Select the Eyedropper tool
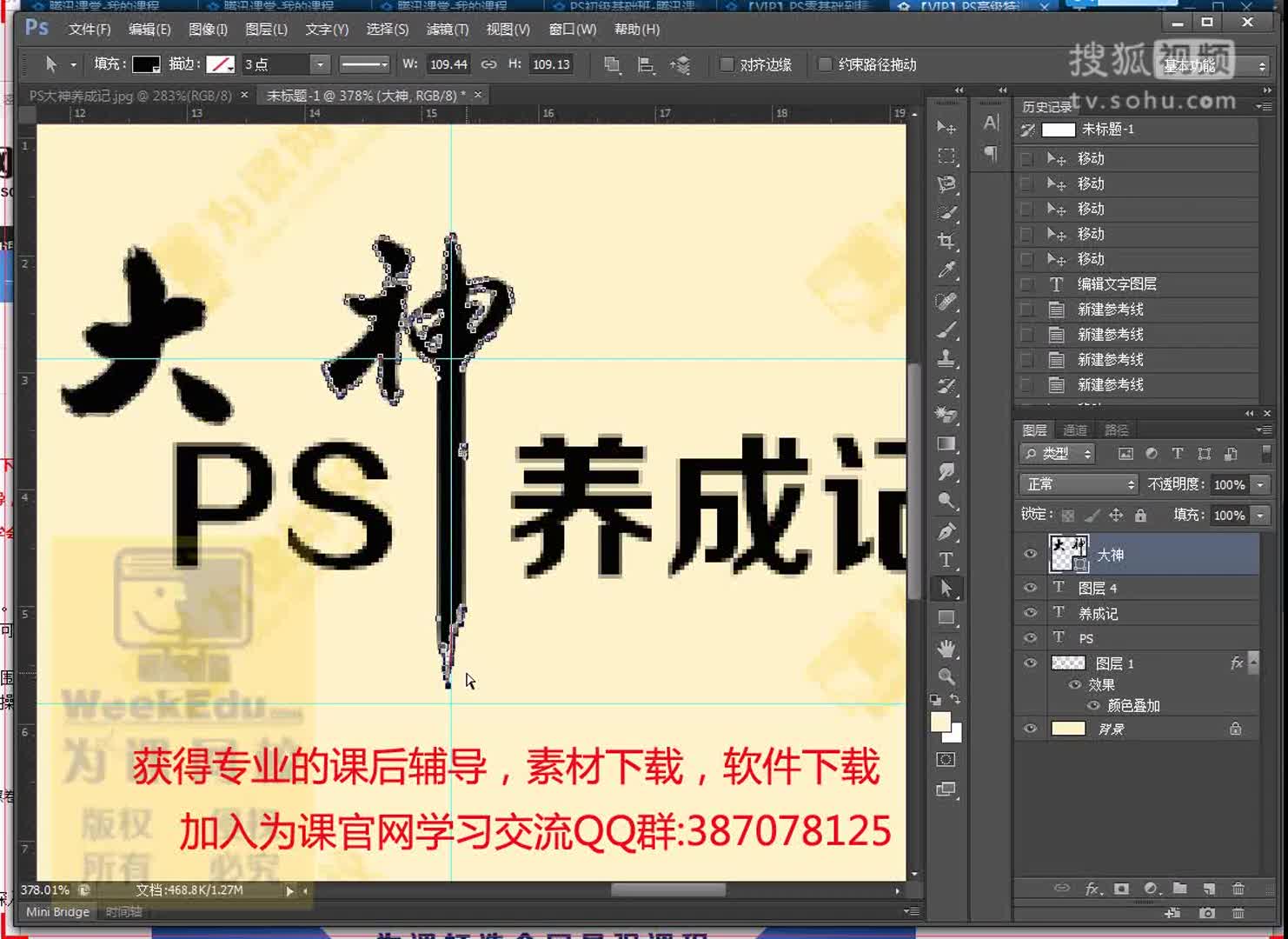This screenshot has height=939, width=1288. pyautogui.click(x=946, y=270)
